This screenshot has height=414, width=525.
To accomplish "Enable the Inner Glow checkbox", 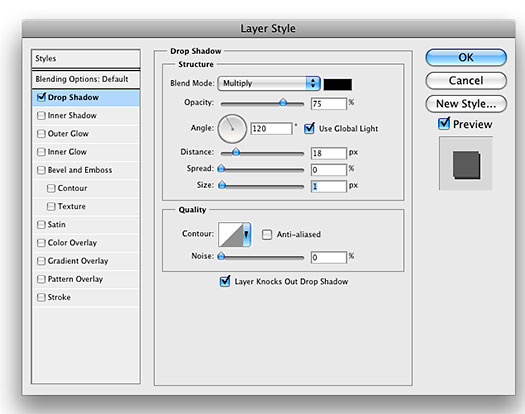I will pos(41,152).
